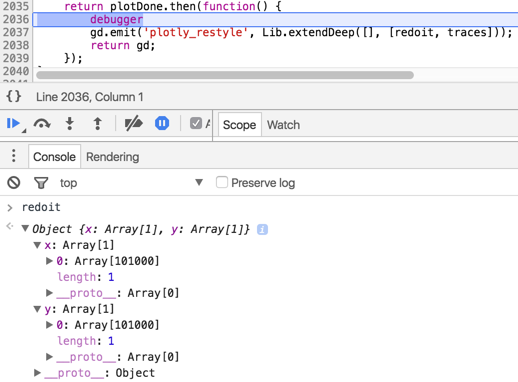Click plotDone.then code on line 2035
The image size is (518, 382).
tap(153, 6)
